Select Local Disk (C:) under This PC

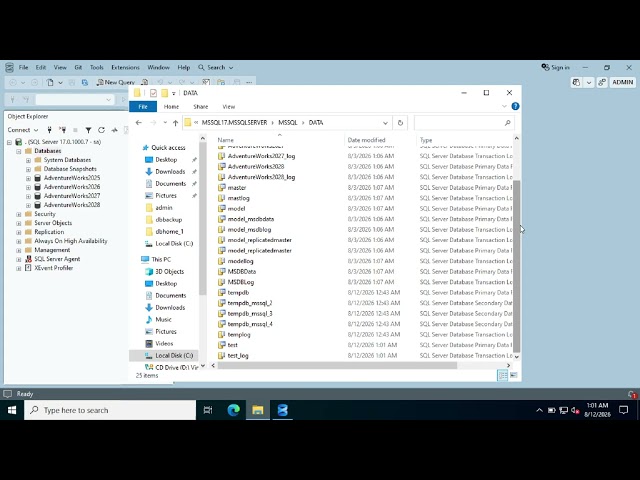click(174, 356)
